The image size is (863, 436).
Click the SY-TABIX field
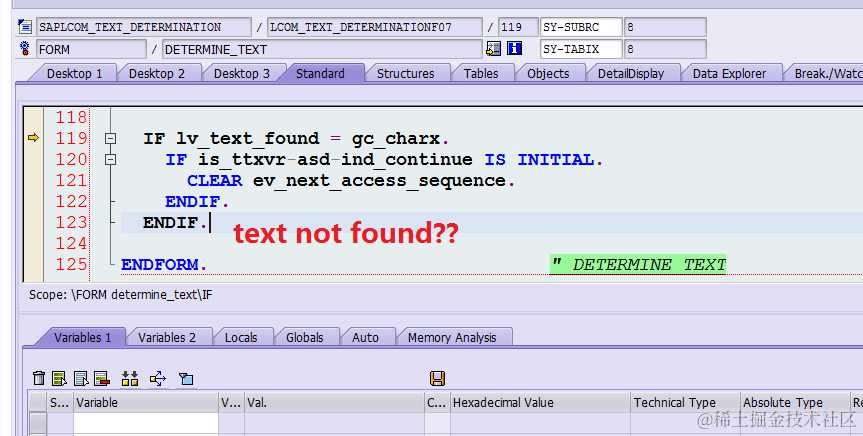point(581,49)
